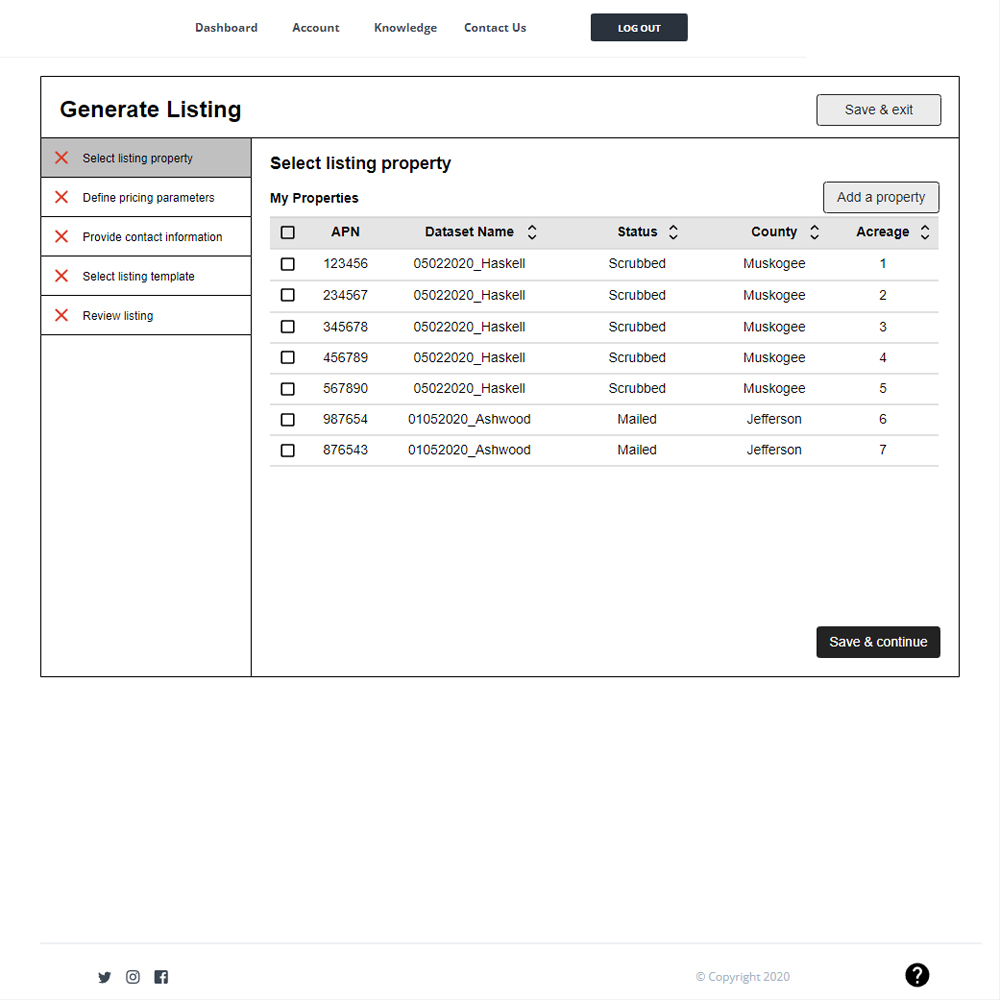
Task: Go to Select listing template step
Action: point(146,276)
